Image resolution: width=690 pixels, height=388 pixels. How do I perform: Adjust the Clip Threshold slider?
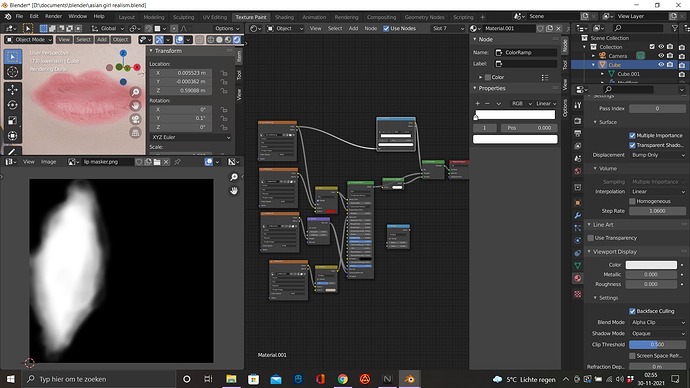657,344
